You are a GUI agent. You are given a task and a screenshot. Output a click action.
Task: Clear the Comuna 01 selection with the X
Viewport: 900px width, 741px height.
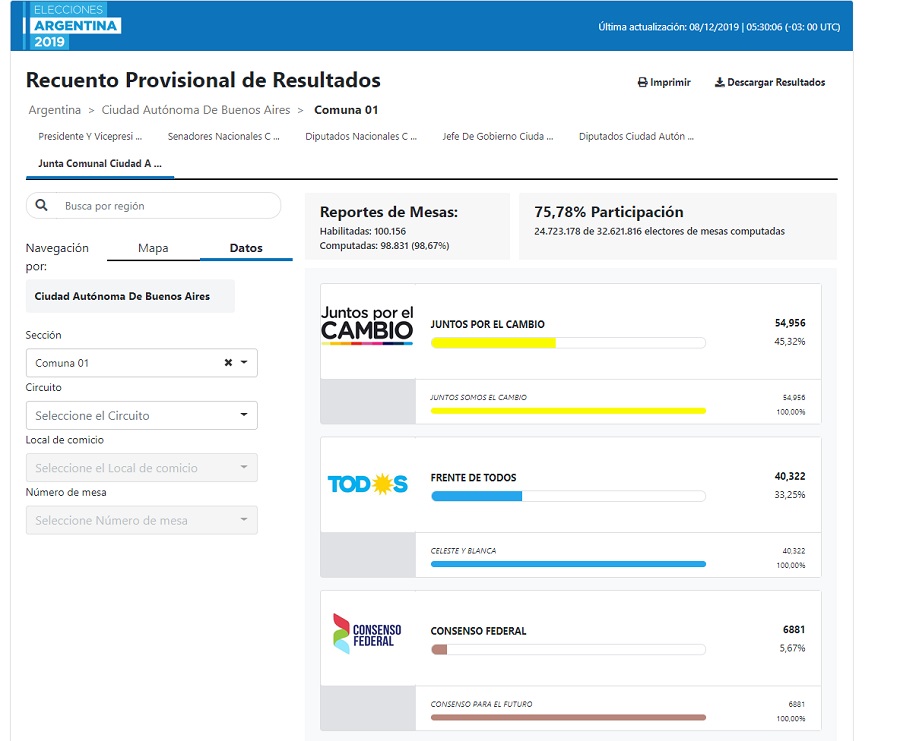[228, 363]
